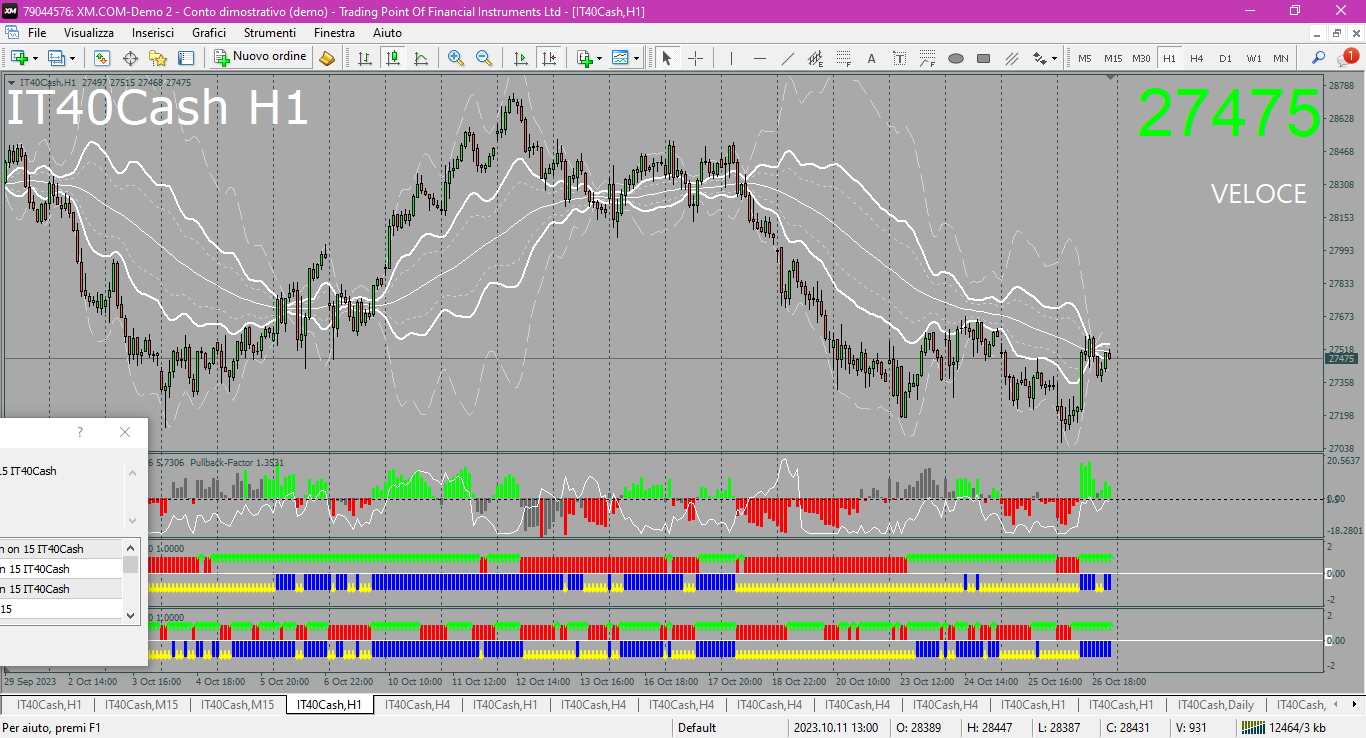The height and width of the screenshot is (738, 1366).
Task: Open the notifications bubble showing 1
Action: 1348,58
